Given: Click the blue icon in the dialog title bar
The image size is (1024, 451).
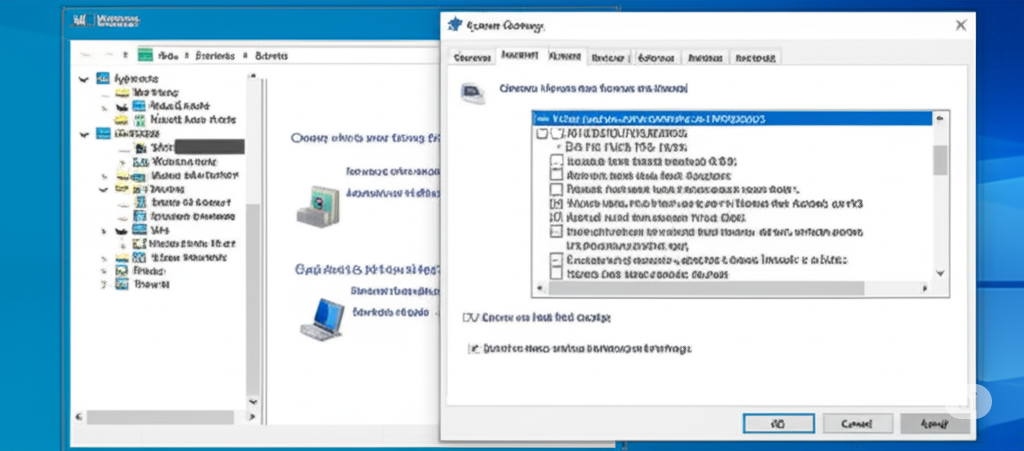Looking at the screenshot, I should click(x=455, y=25).
